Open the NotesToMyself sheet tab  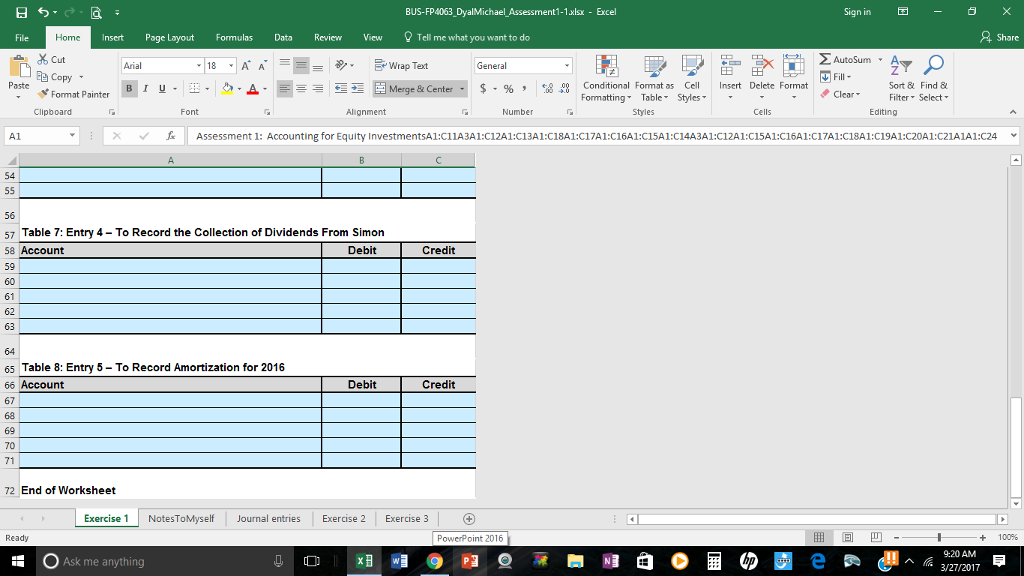click(x=181, y=519)
